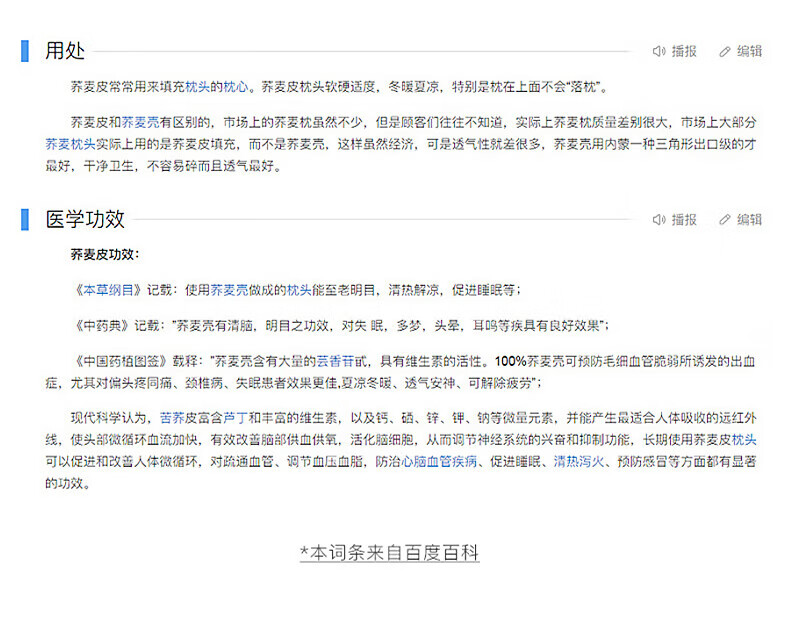Click the speaker icon in 医学功效 section
The width and height of the screenshot is (790, 638).
[659, 219]
